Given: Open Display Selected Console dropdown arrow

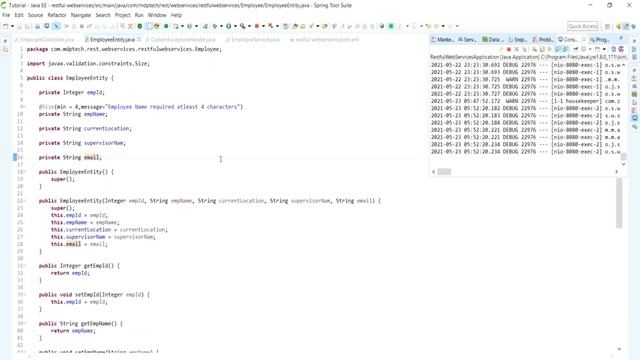Looking at the screenshot, I should 590,49.
